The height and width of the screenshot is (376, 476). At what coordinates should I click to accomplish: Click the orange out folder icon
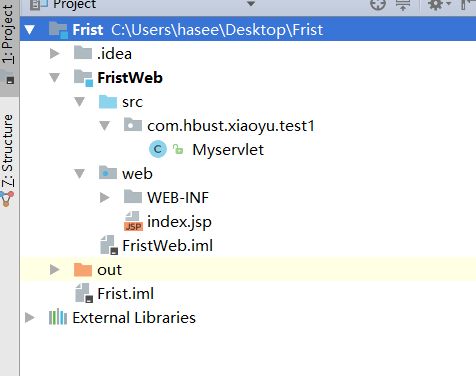(83, 269)
